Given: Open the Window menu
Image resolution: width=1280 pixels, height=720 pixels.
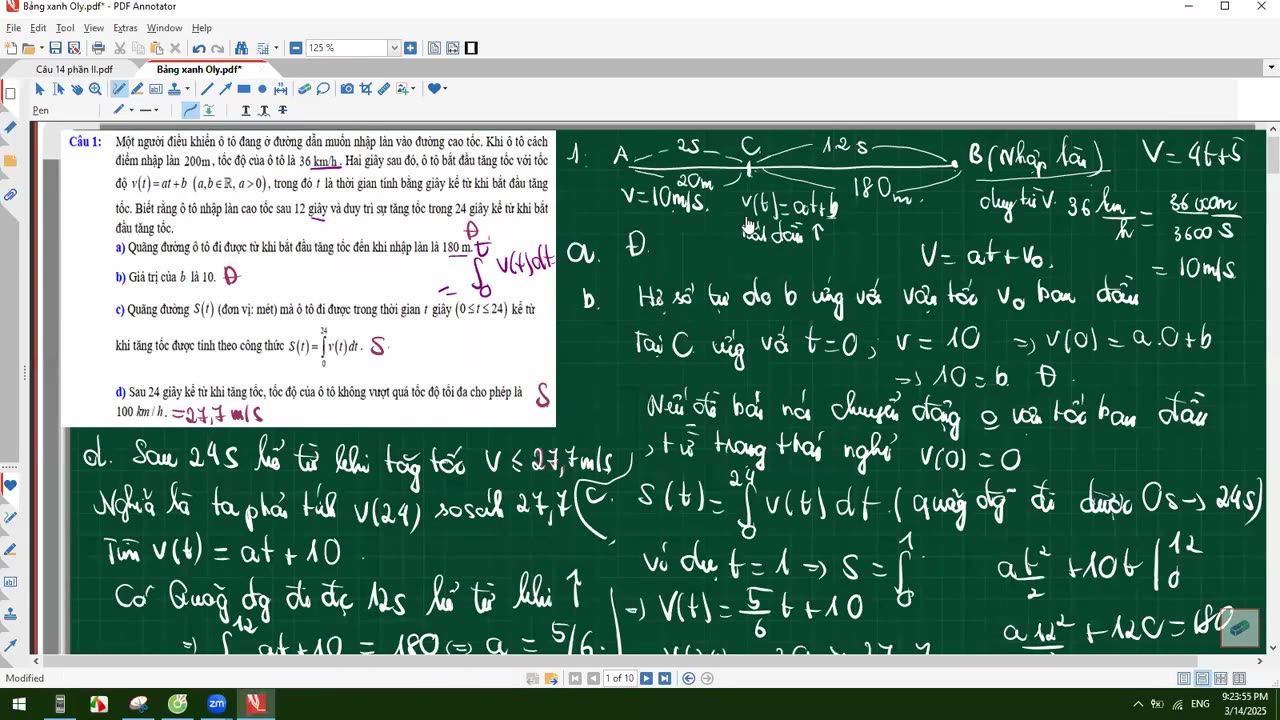Looking at the screenshot, I should (x=164, y=28).
